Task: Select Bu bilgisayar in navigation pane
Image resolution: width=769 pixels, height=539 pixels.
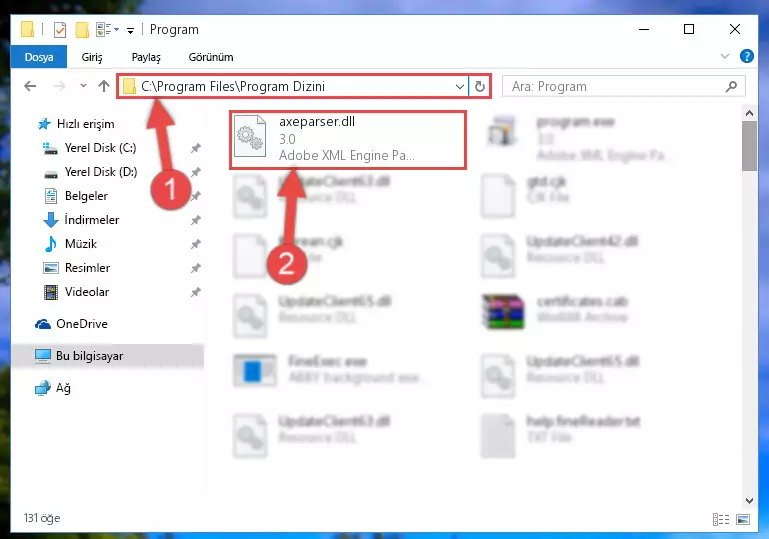Action: click(108, 356)
